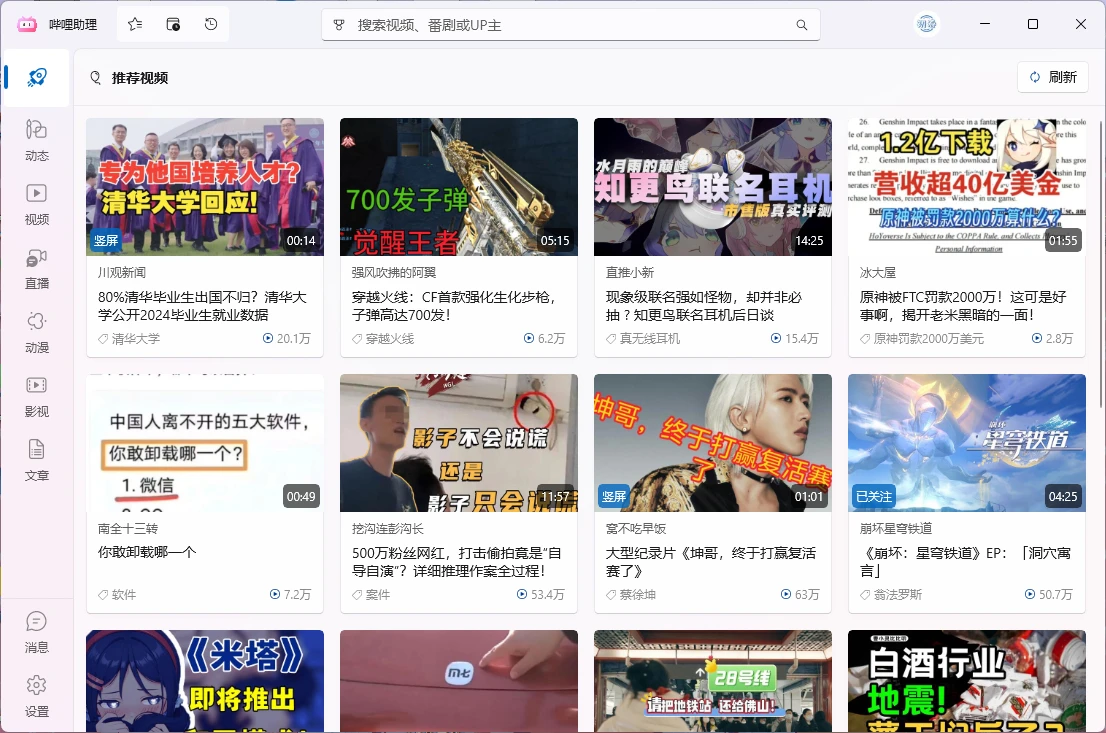The height and width of the screenshot is (733, 1106).
Task: Open 动态 in the sidebar
Action: [x=37, y=140]
